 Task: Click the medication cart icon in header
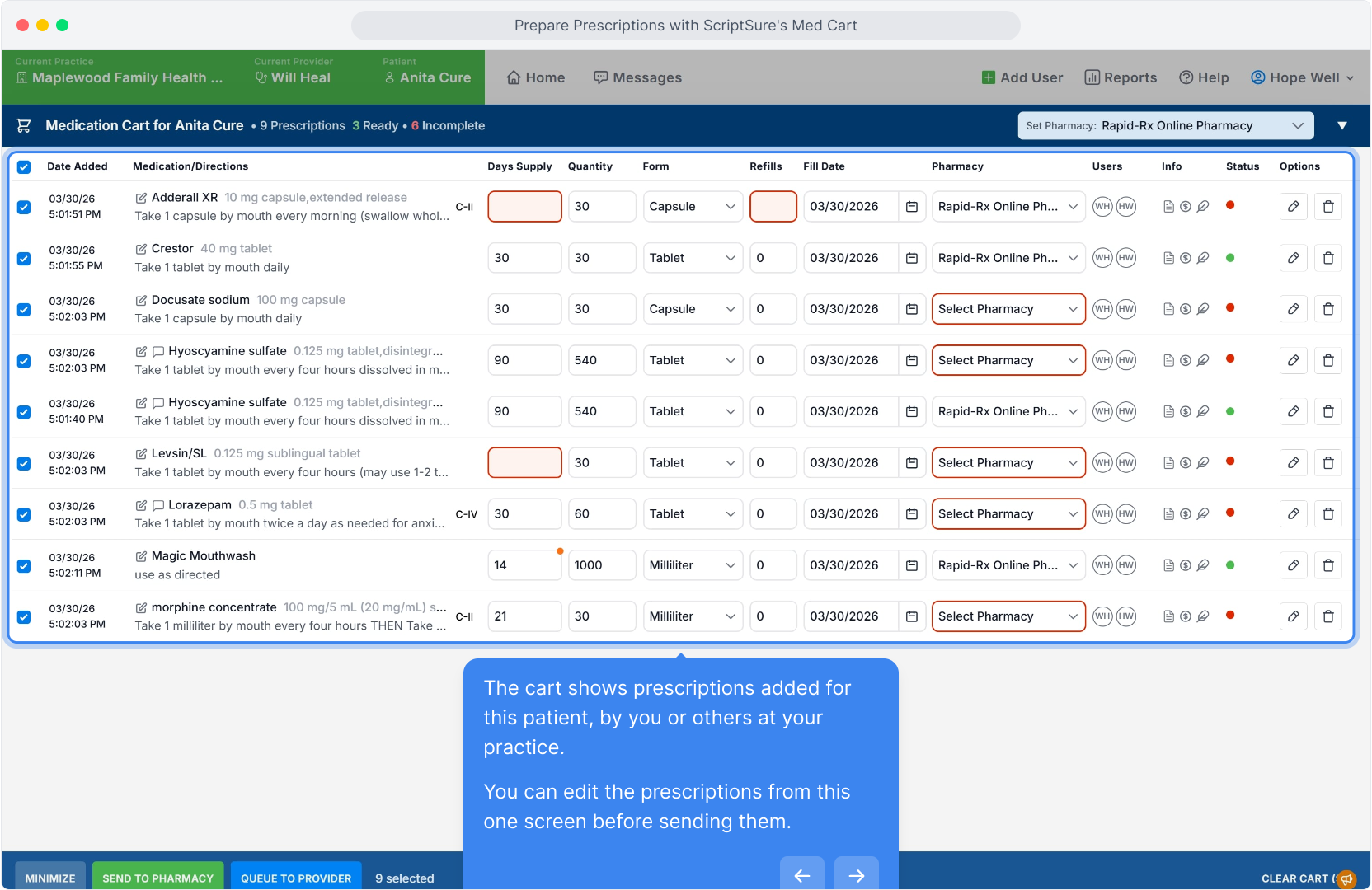pos(24,125)
